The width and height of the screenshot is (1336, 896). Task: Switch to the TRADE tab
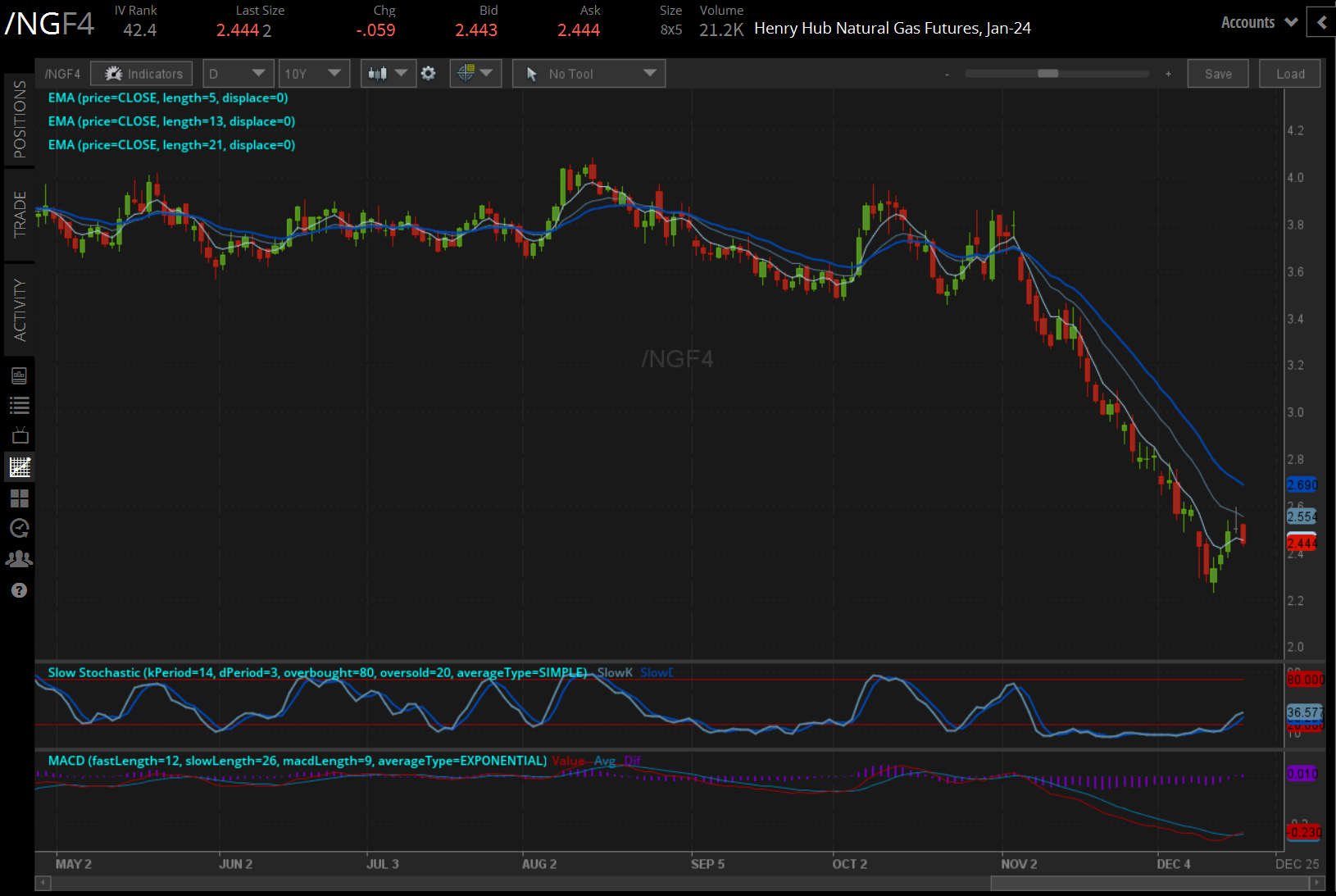point(20,215)
